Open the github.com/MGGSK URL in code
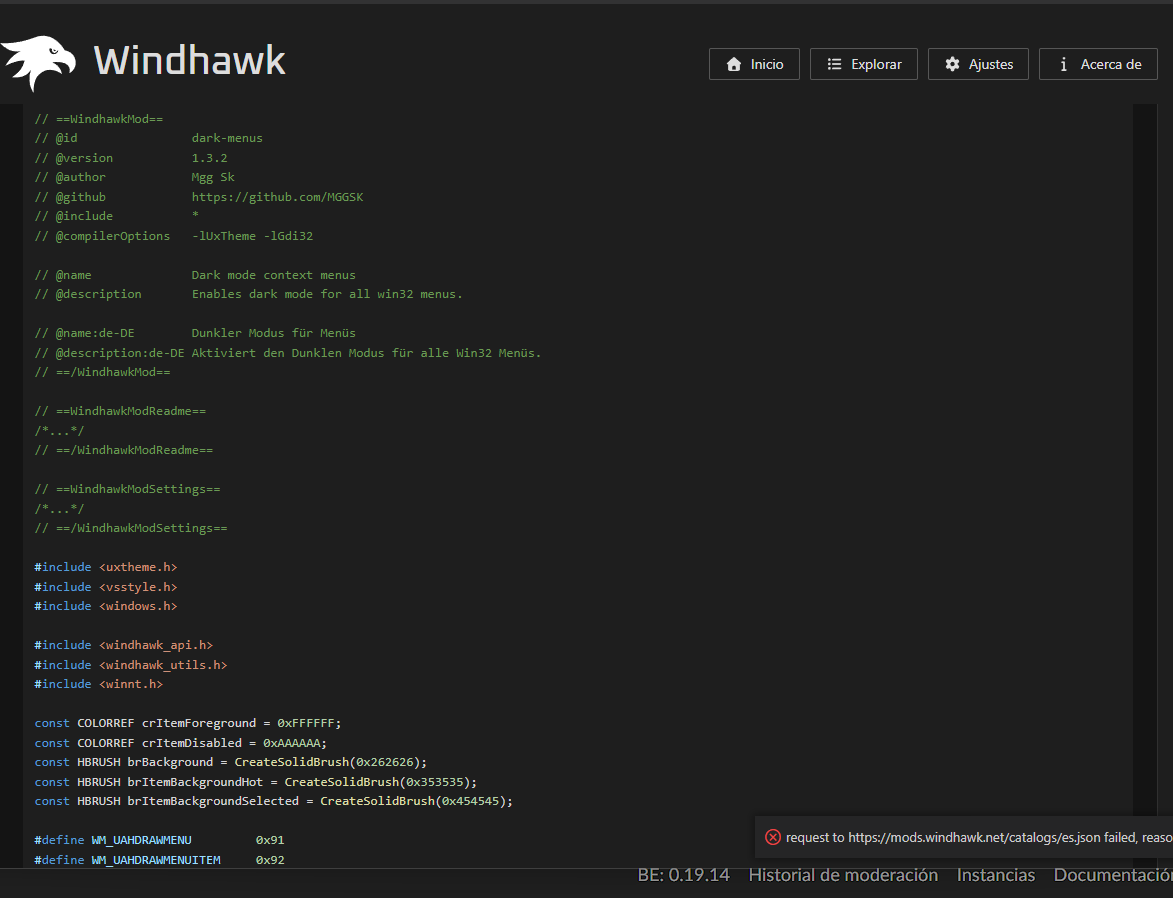 click(x=277, y=197)
